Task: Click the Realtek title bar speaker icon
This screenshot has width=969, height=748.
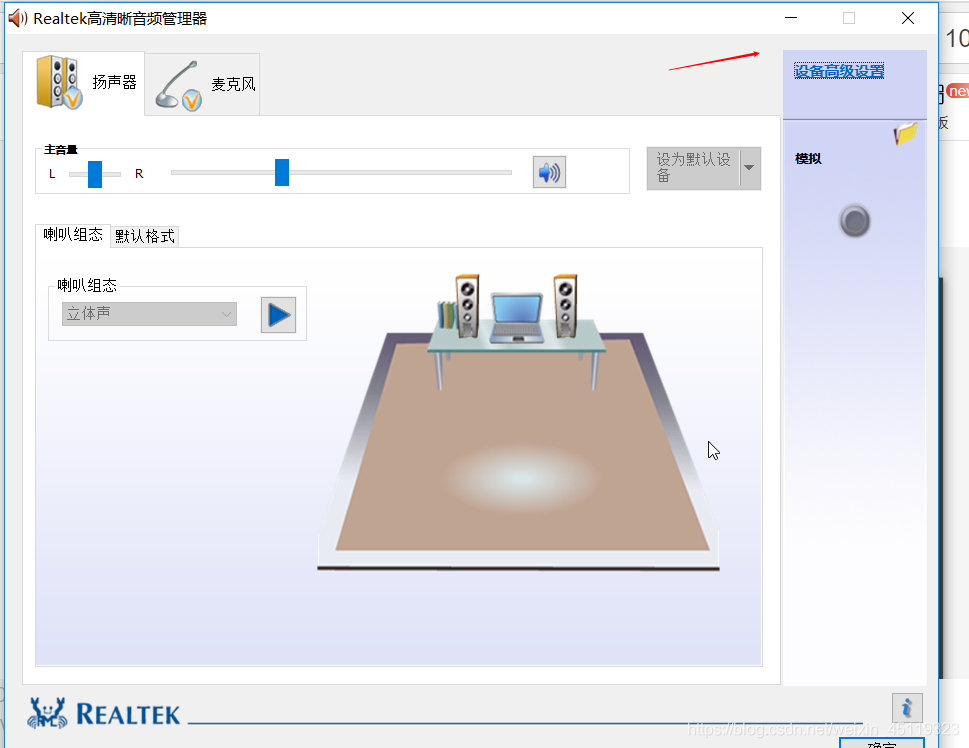Action: pyautogui.click(x=17, y=19)
